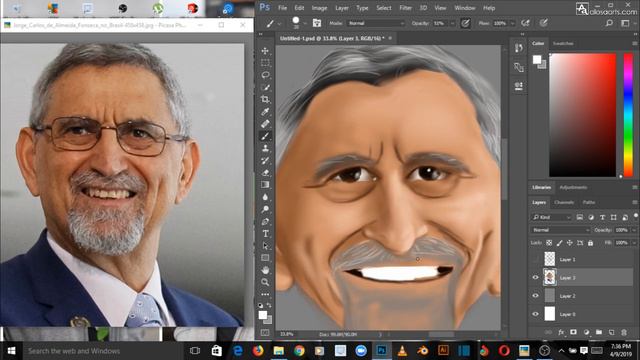Open the Image menu
640x360 pixels.
pos(319,8)
